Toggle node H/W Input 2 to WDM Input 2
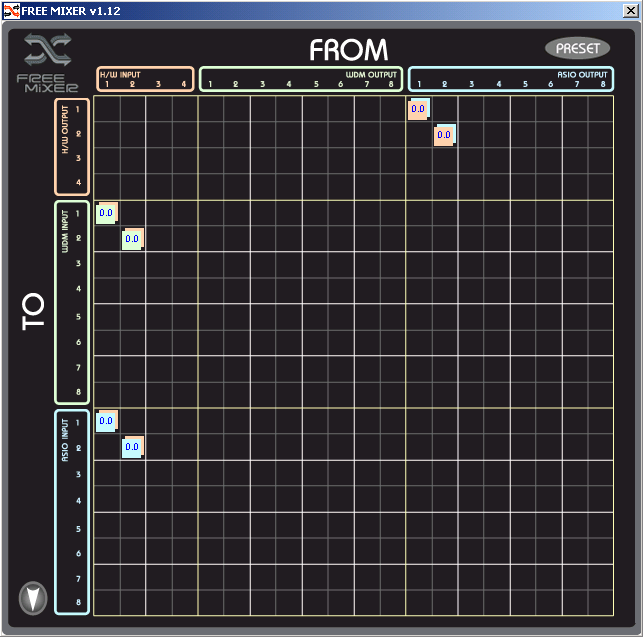643x637 pixels. pyautogui.click(x=132, y=238)
